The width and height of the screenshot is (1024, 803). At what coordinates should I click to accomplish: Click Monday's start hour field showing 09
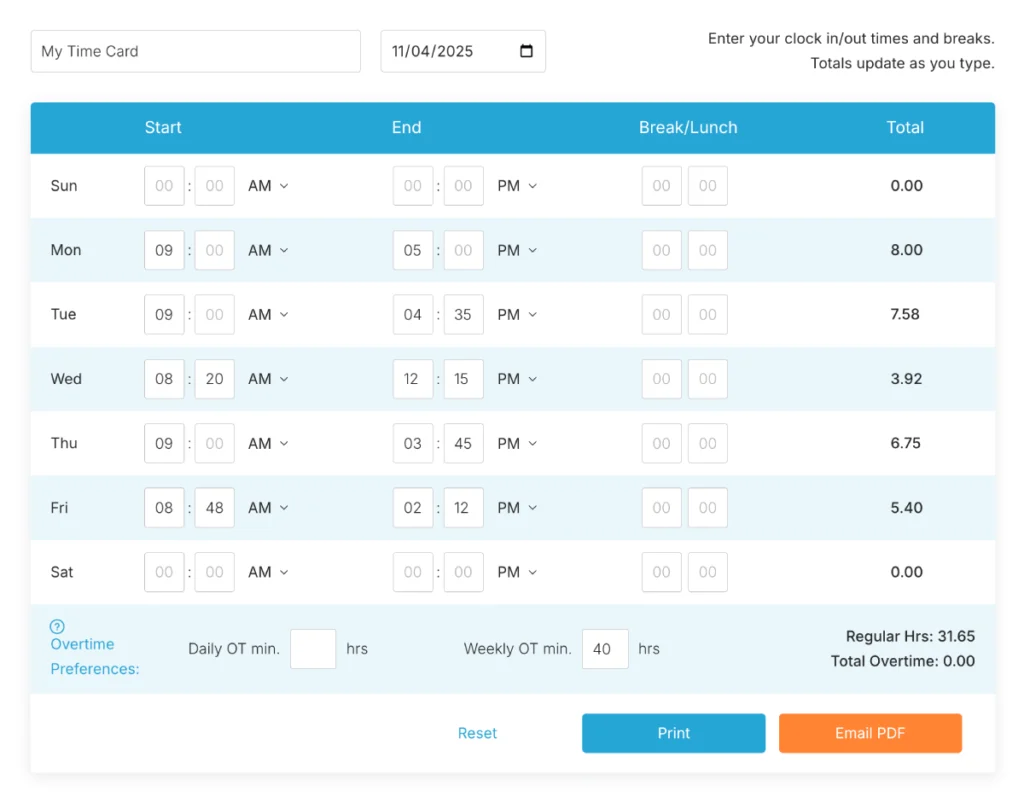tap(164, 250)
